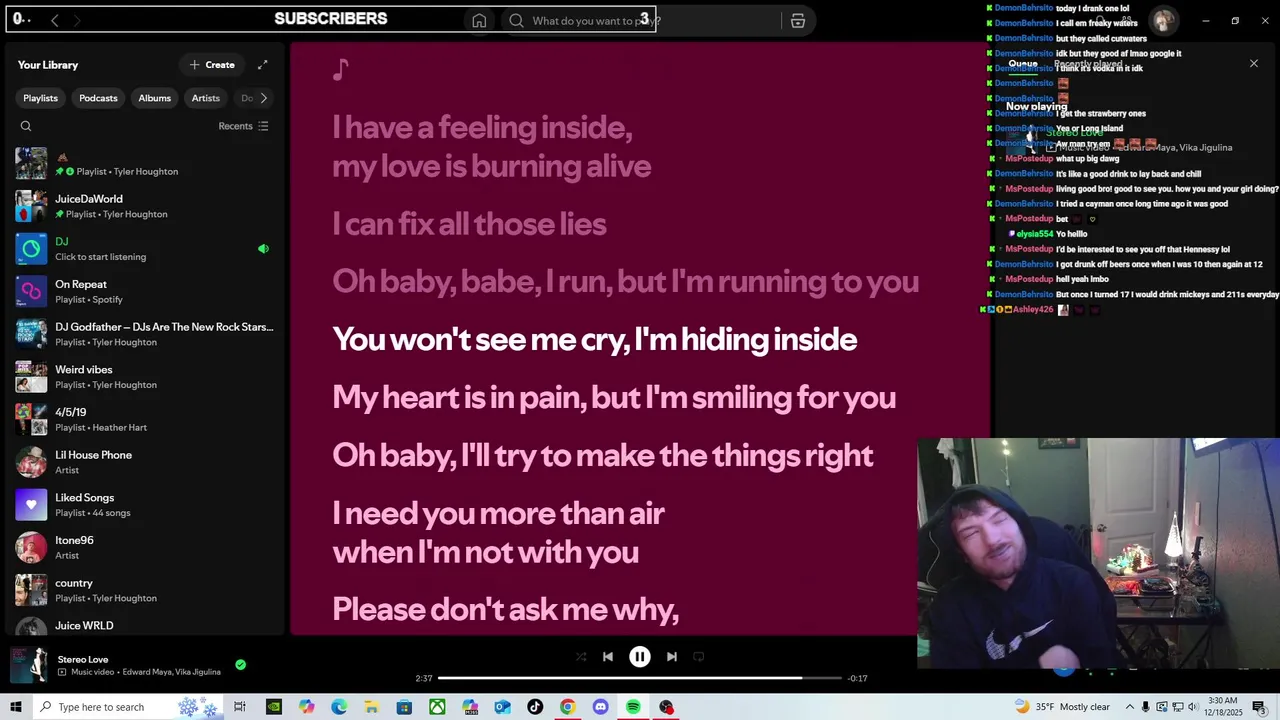Click the Create button in Your Library
The width and height of the screenshot is (1280, 720).
(212, 65)
